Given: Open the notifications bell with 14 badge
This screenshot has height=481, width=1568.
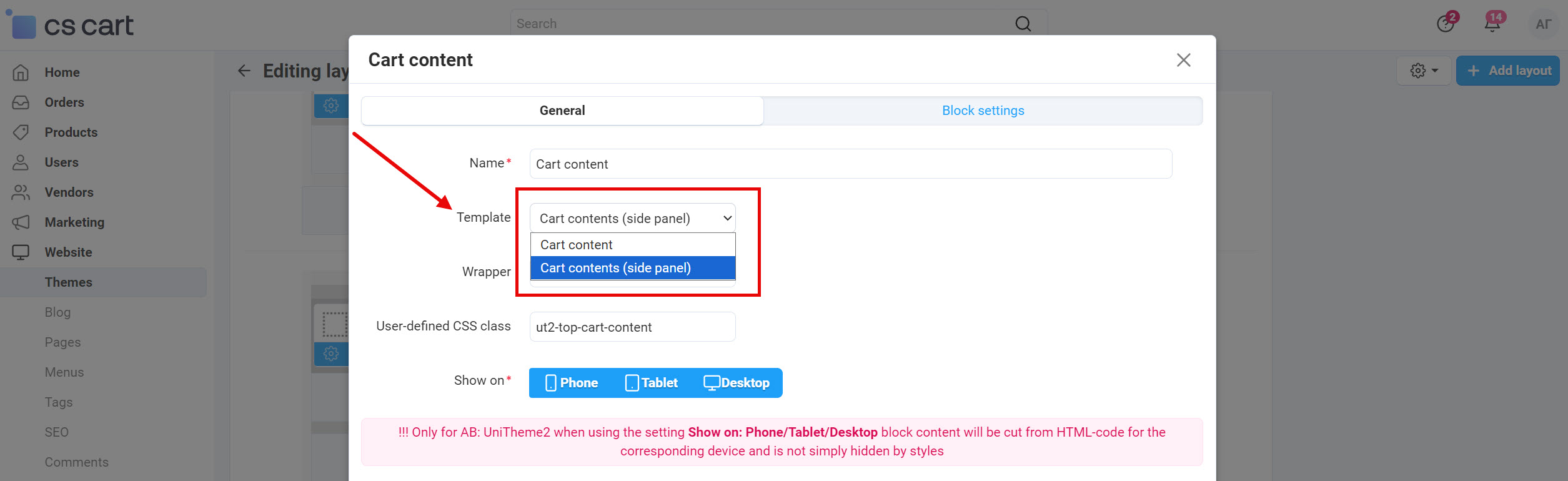Looking at the screenshot, I should tap(1491, 23).
